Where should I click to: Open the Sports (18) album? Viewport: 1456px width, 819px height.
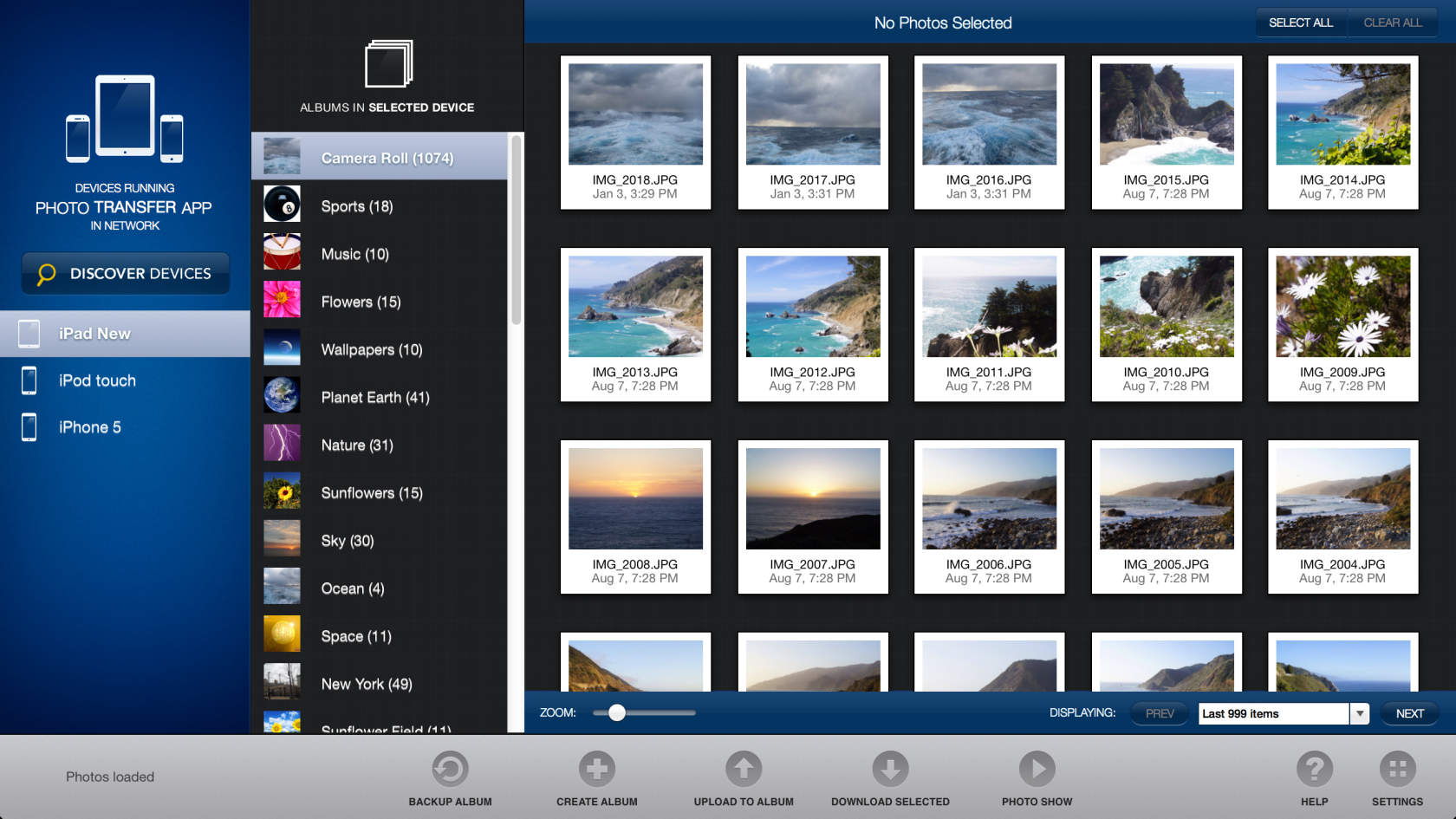pyautogui.click(x=356, y=206)
